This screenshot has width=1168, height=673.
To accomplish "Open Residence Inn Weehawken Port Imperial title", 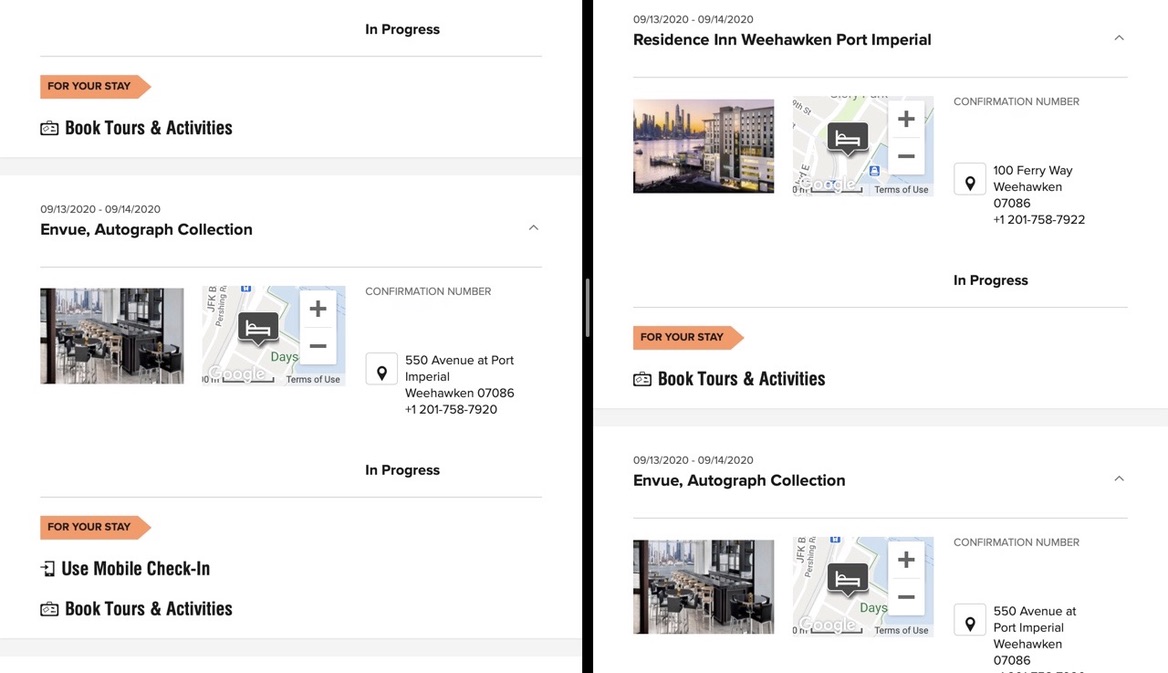I will pos(782,40).
